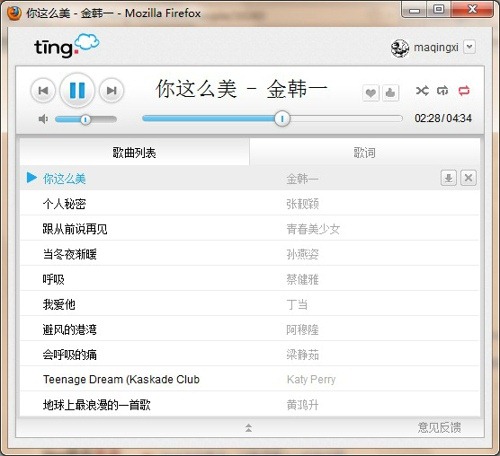Open the 意见反馈 feedback link
This screenshot has height=456, width=500.
439,428
